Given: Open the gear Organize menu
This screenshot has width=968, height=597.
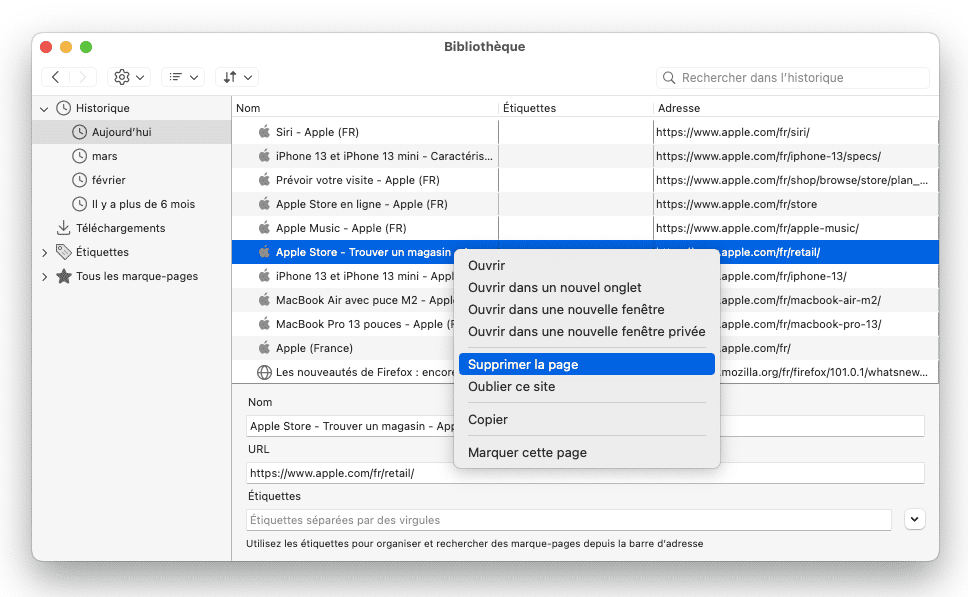Looking at the screenshot, I should pyautogui.click(x=129, y=77).
